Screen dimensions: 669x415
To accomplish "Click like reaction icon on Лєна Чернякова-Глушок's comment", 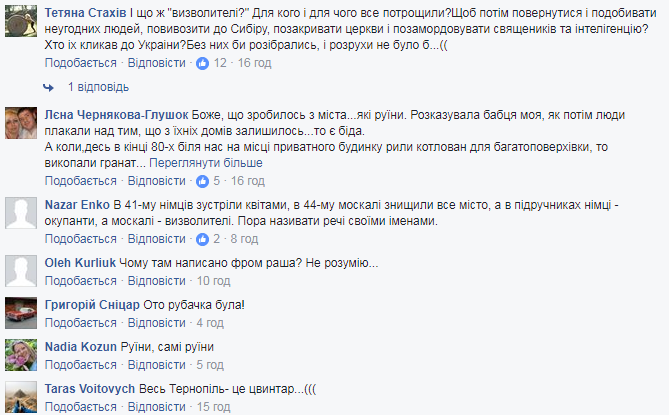I will pos(204,181).
